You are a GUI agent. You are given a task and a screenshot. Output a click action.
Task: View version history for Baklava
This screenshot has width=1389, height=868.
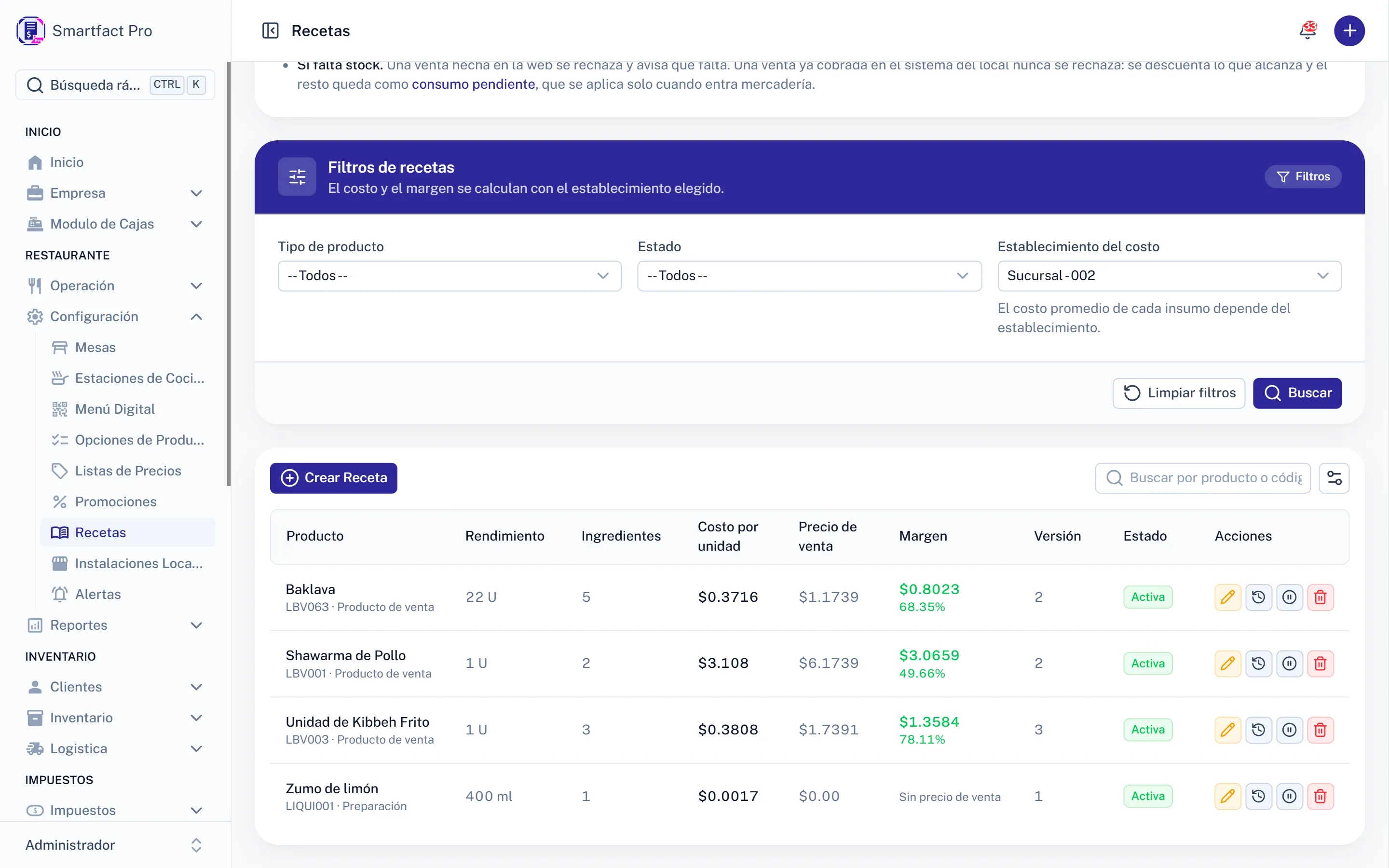[1258, 597]
